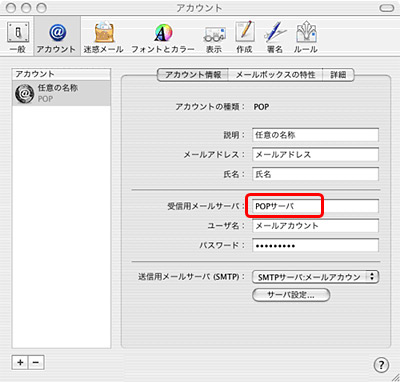Click the help question mark button
This screenshot has height=382, width=400.
381,364
